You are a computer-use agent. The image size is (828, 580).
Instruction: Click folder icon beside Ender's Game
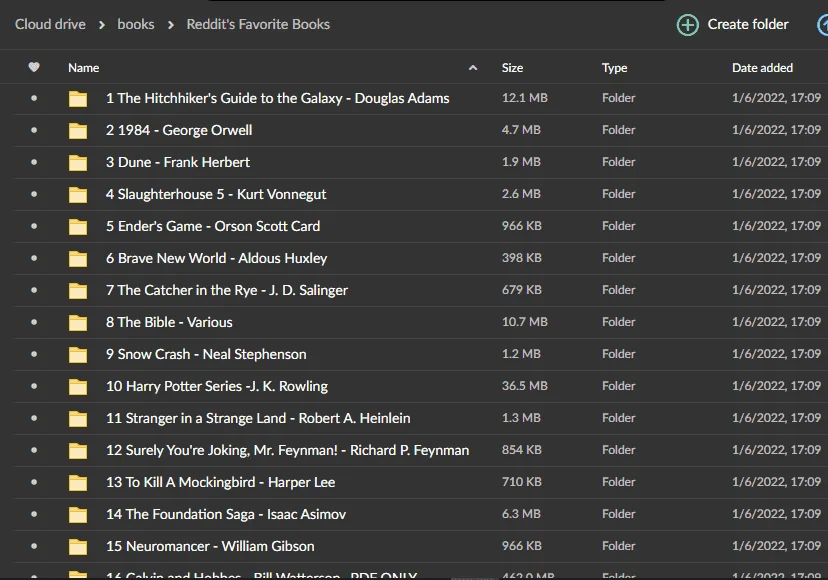point(78,227)
